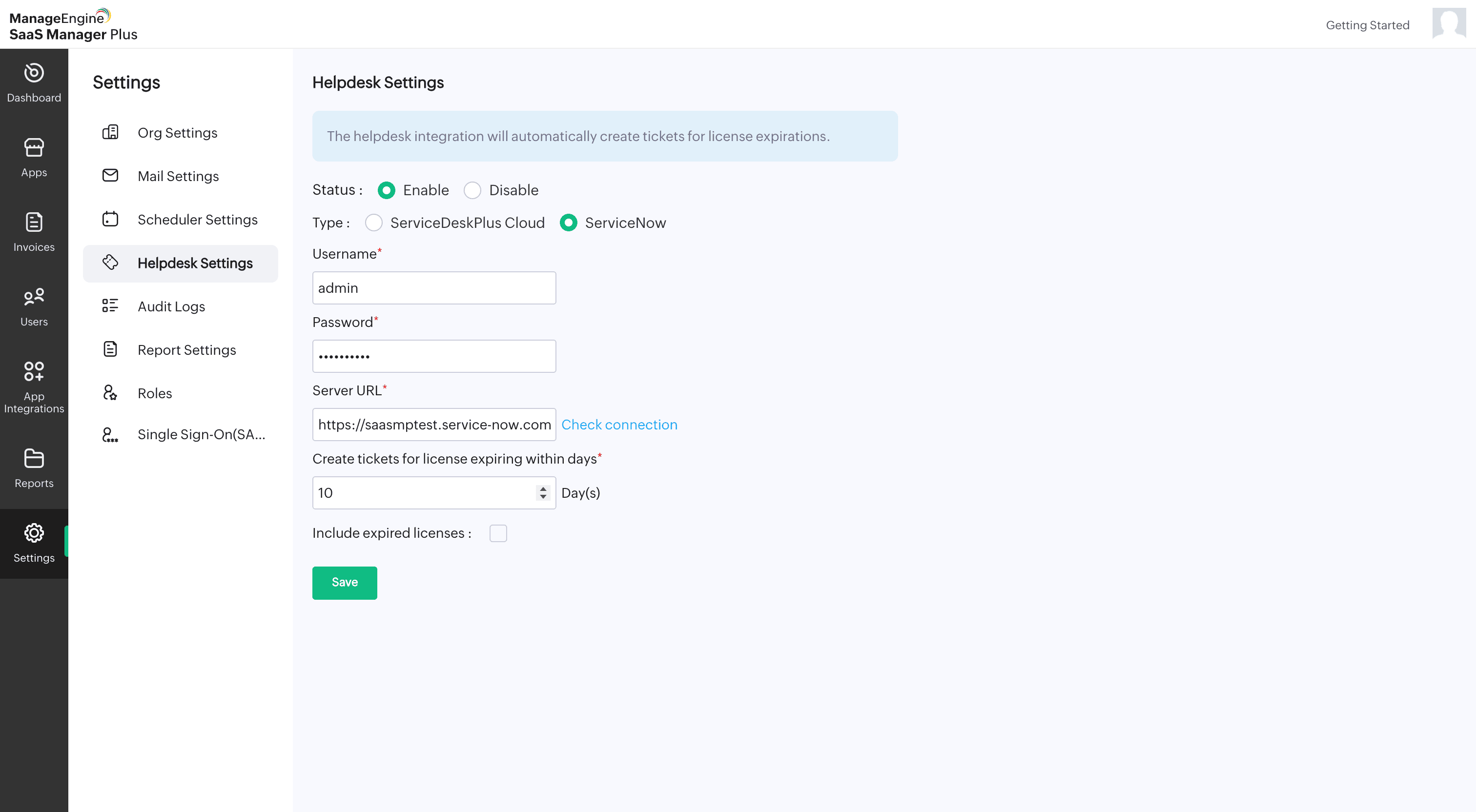Open the Reports folder icon
Screen dimensions: 1476x812
(34, 458)
